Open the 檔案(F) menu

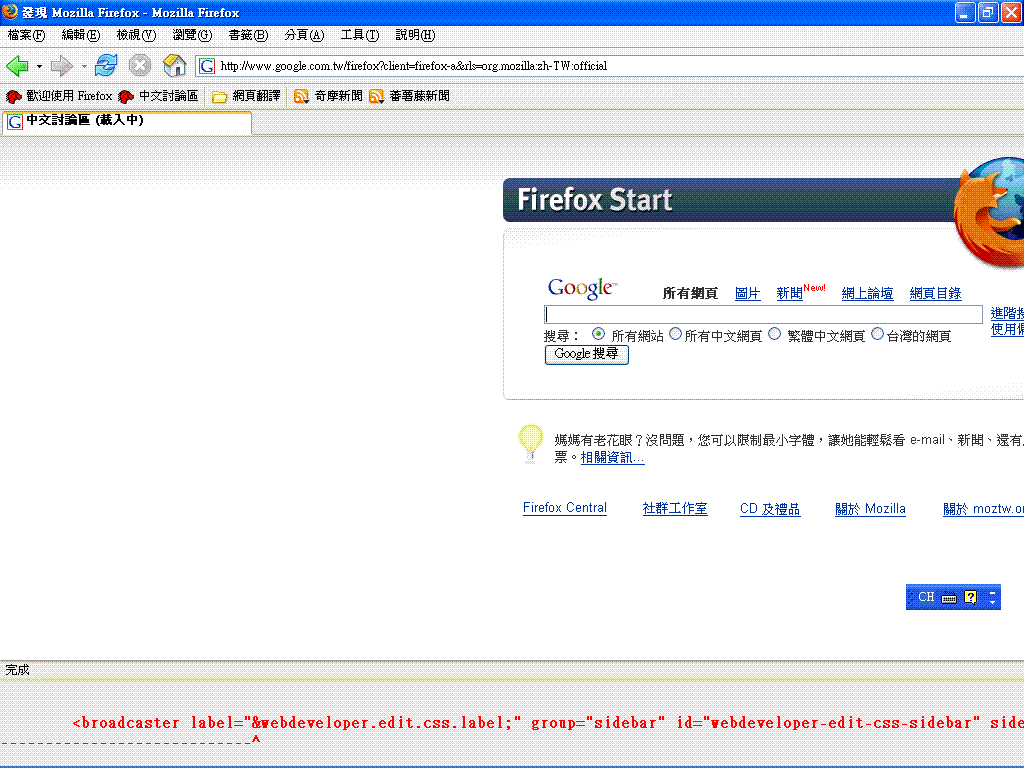pyautogui.click(x=26, y=35)
